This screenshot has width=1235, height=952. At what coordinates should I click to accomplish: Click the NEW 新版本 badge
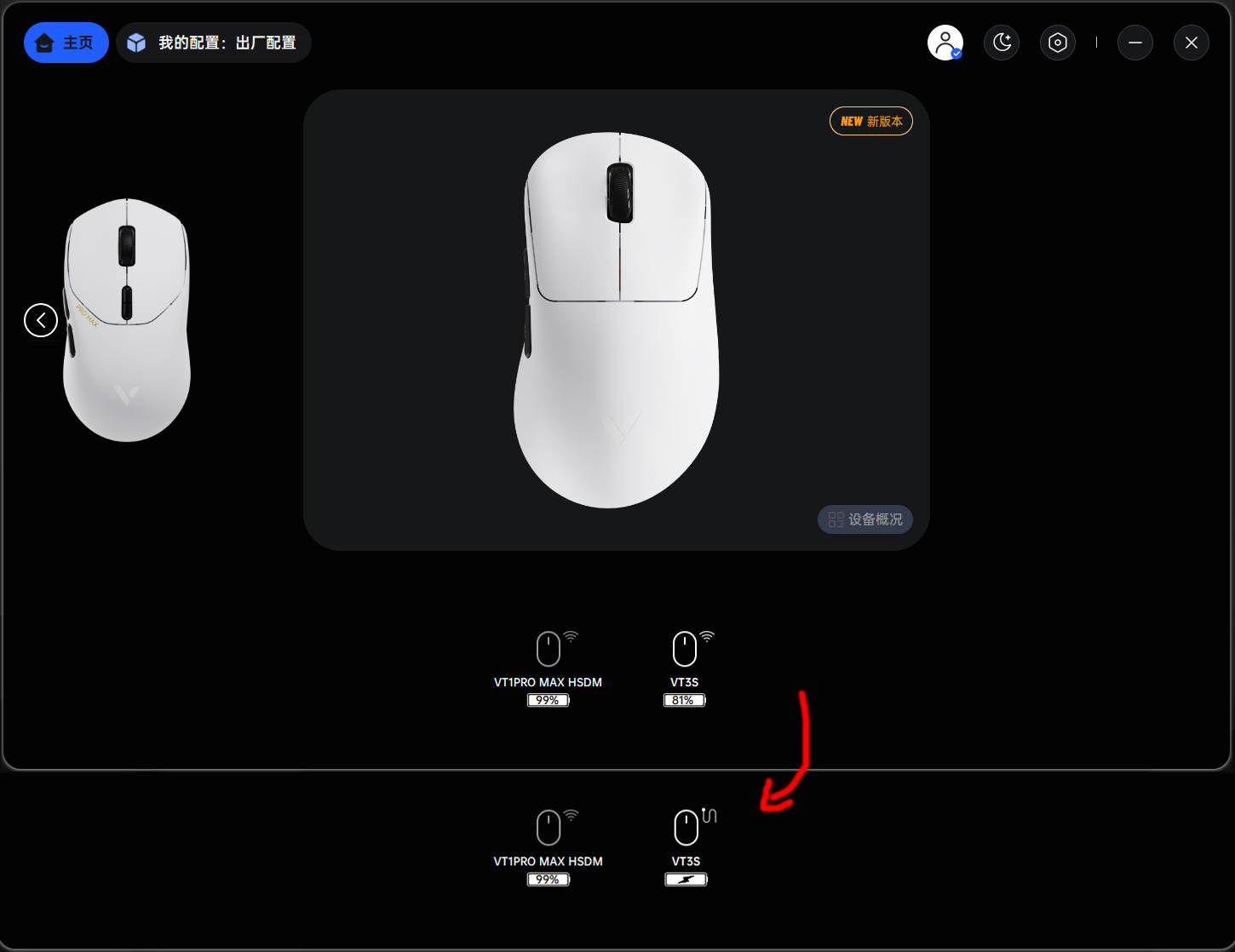871,121
